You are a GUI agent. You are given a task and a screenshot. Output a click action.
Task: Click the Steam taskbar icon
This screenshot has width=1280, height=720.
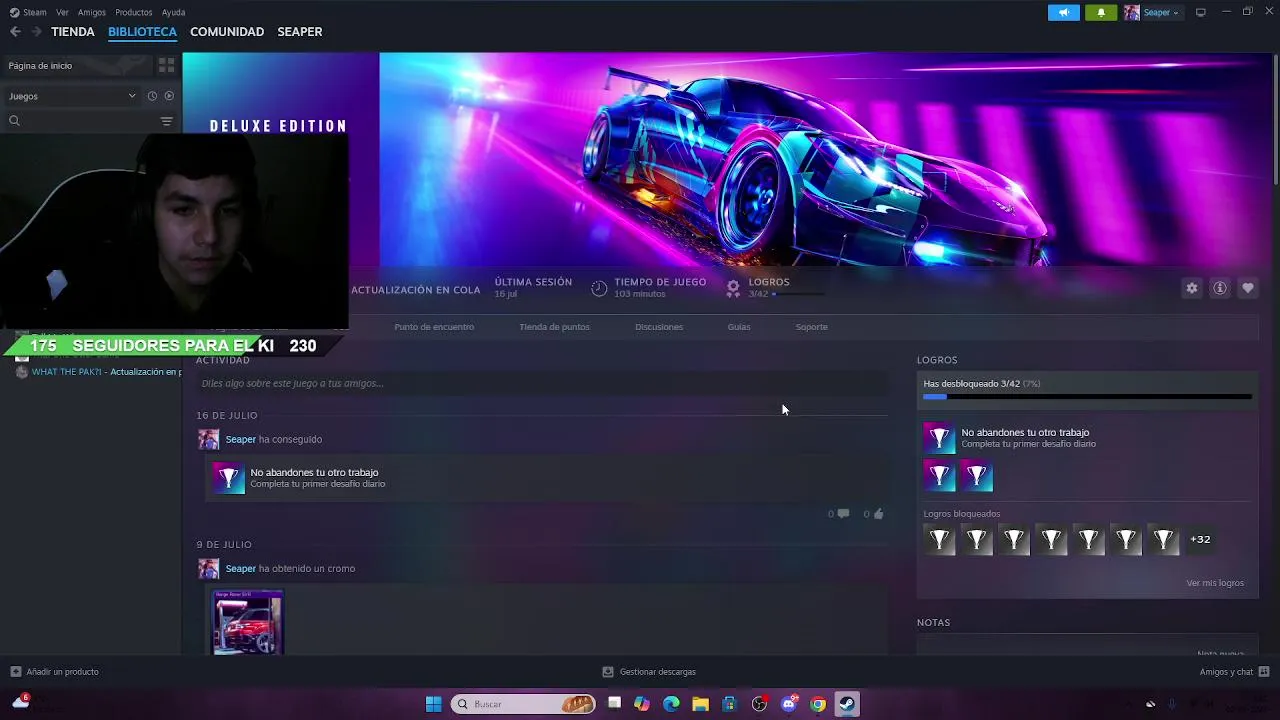click(x=847, y=704)
